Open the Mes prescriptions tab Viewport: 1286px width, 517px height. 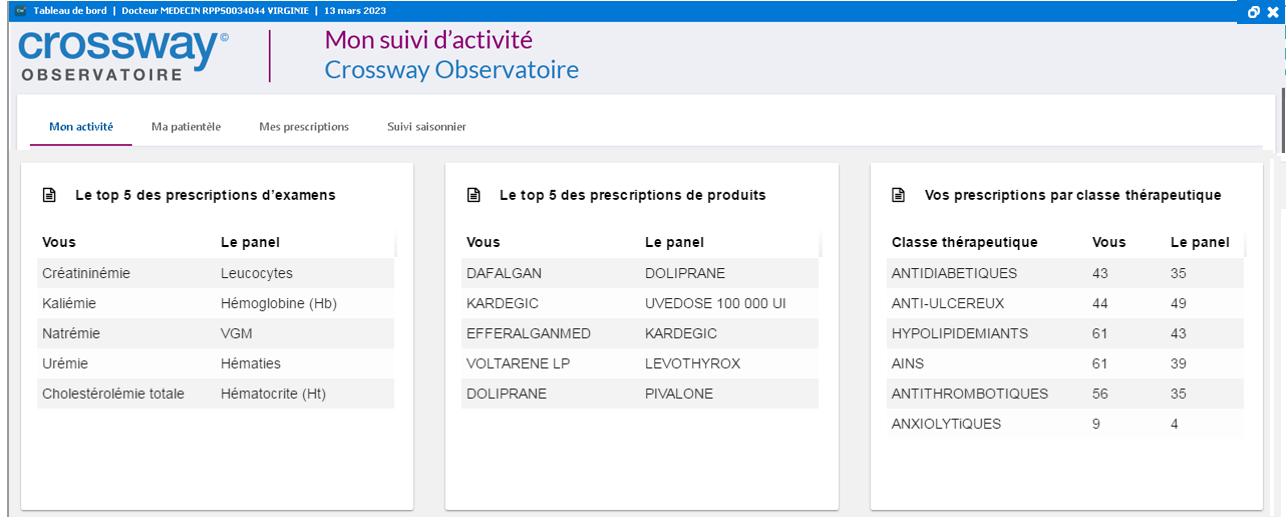[304, 127]
